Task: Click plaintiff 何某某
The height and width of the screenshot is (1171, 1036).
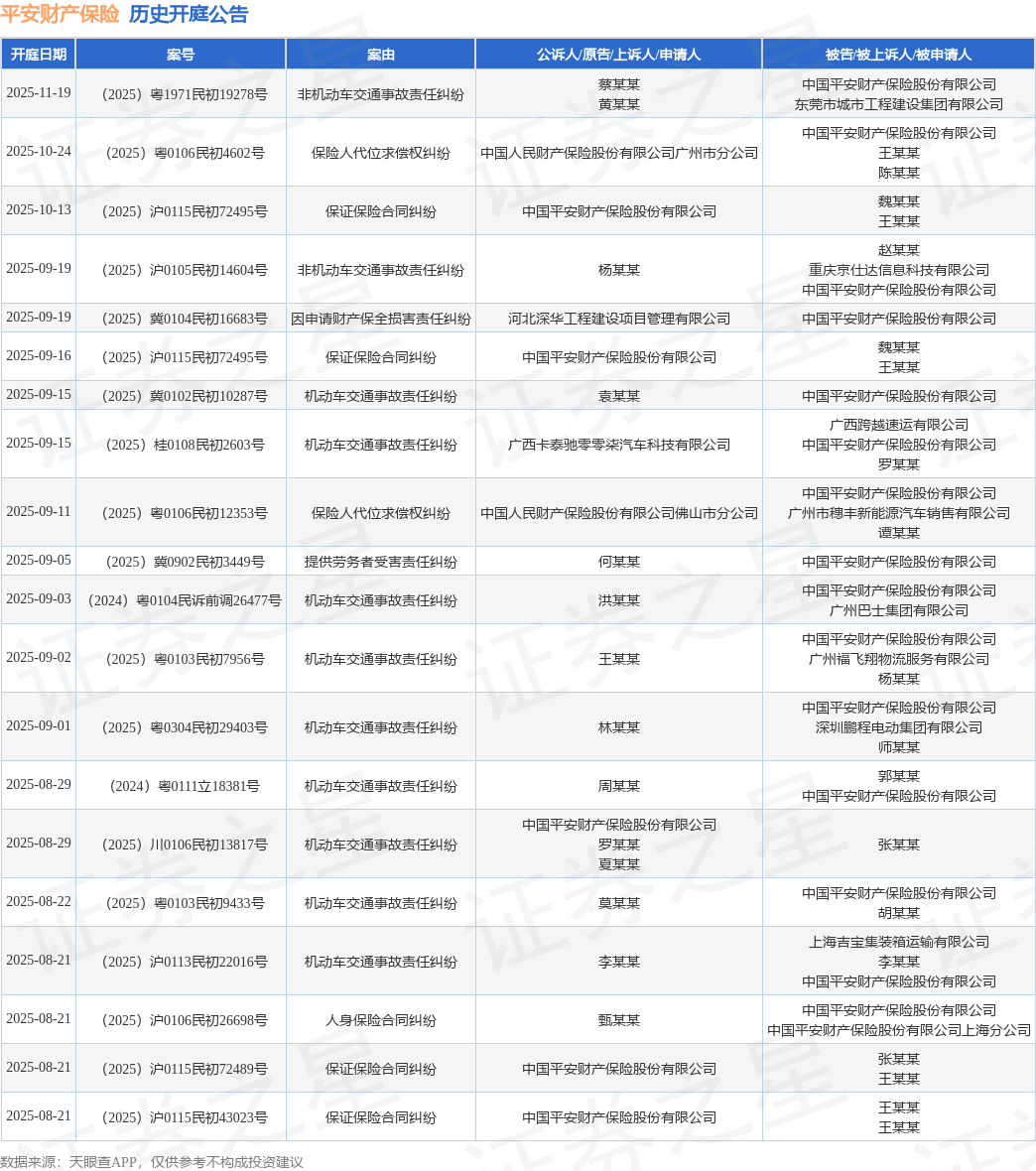Action: (x=619, y=562)
